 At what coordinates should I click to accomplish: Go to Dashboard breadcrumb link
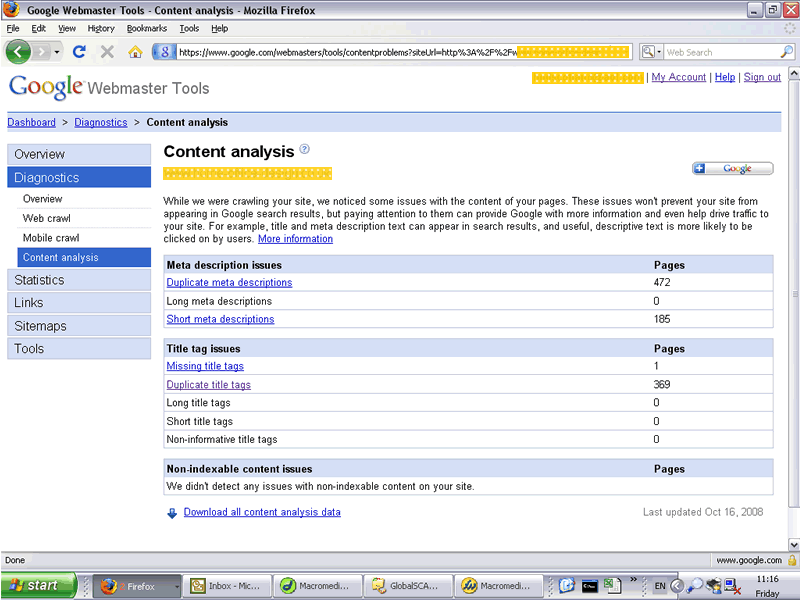pyautogui.click(x=31, y=122)
